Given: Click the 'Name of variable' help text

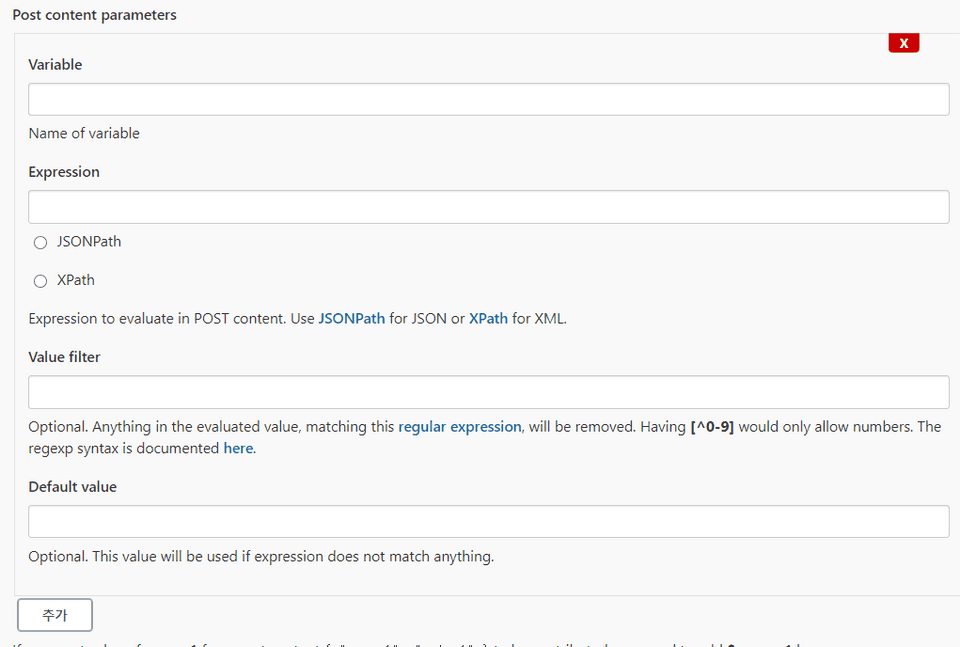Looking at the screenshot, I should [x=84, y=133].
